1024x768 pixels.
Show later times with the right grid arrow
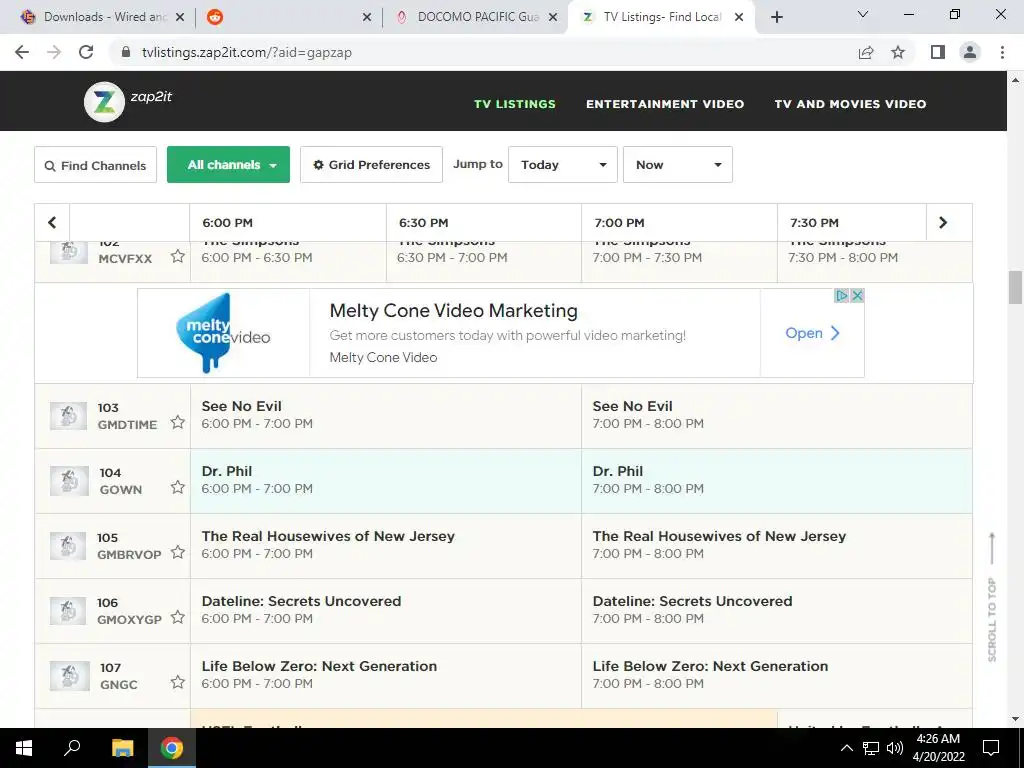[943, 223]
